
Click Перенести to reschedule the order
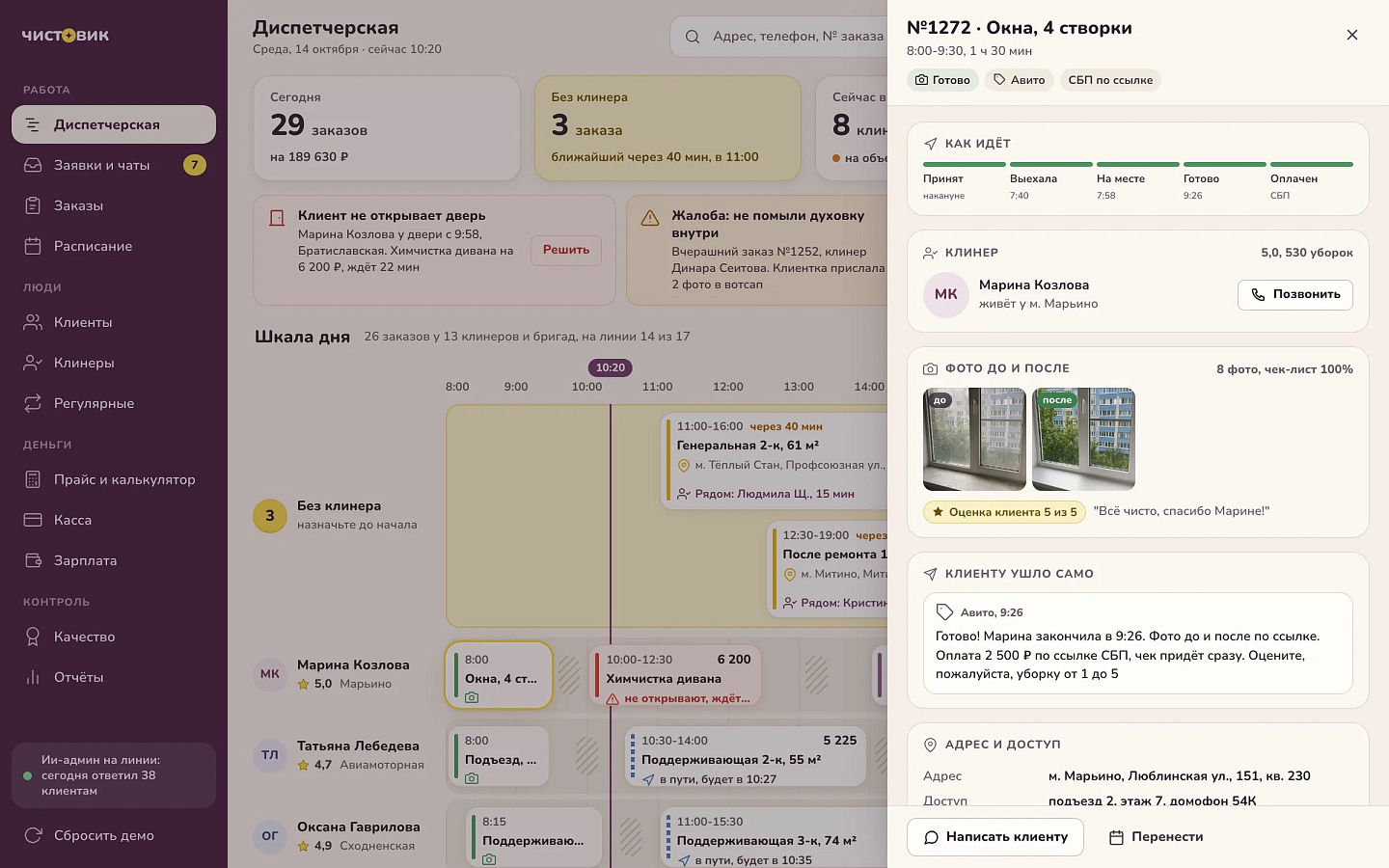(1156, 837)
